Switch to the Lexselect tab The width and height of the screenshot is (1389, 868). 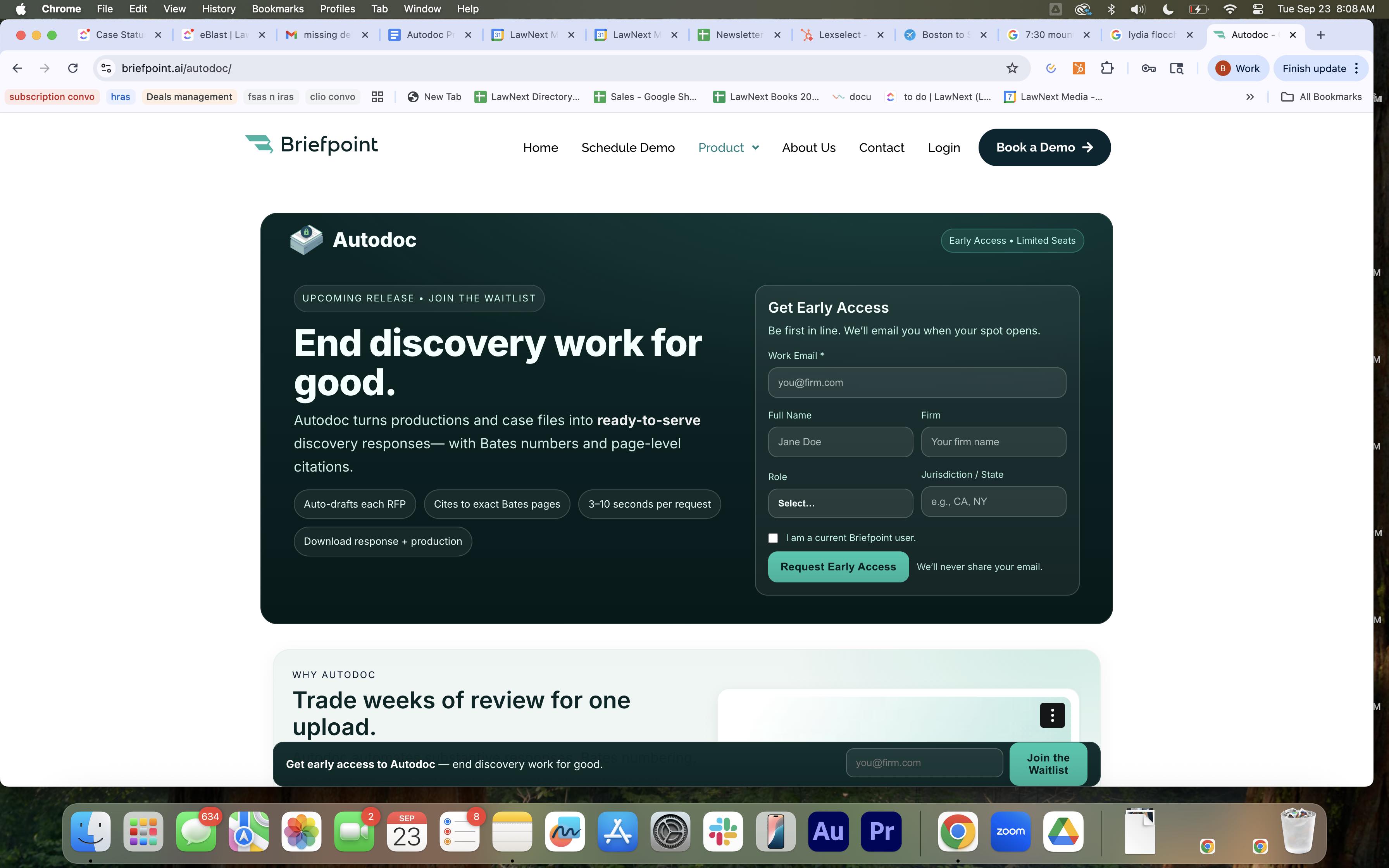click(x=842, y=35)
